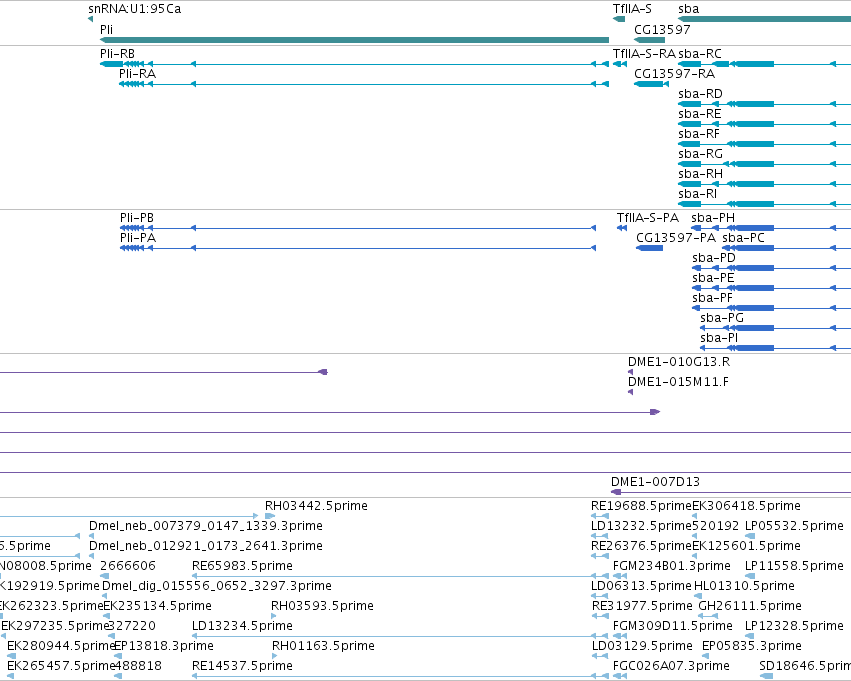Image resolution: width=851 pixels, height=681 pixels.
Task: Click the HL01310.5prime EST label
Action: (745, 586)
